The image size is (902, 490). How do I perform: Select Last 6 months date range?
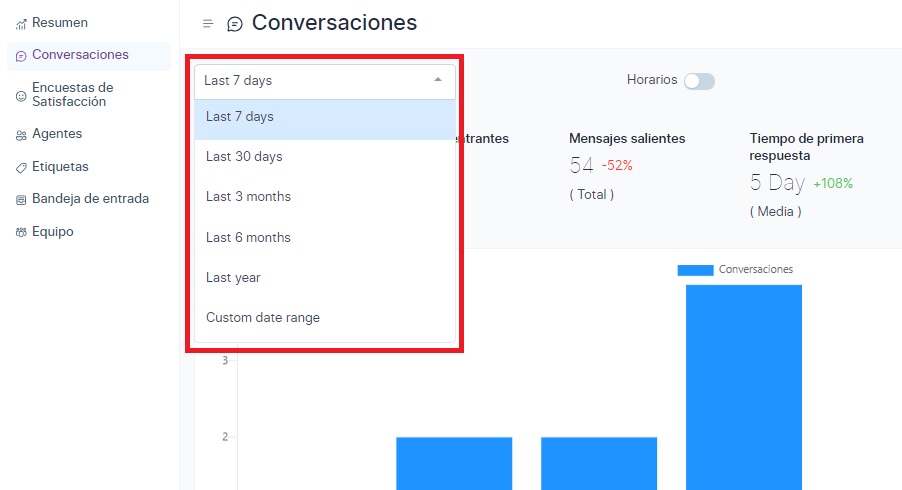(x=248, y=238)
